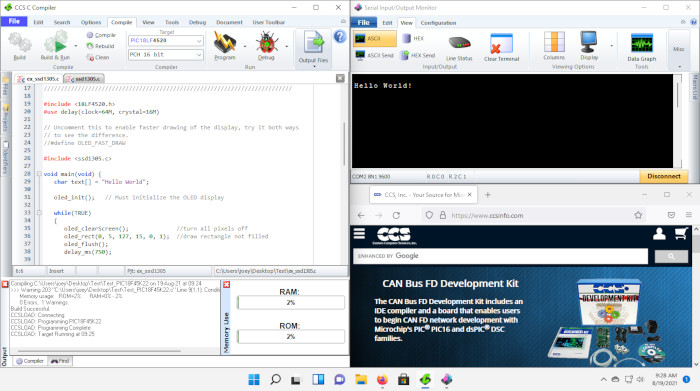Image resolution: width=700 pixels, height=391 pixels.
Task: Open the Columns viewing option
Action: click(x=554, y=46)
